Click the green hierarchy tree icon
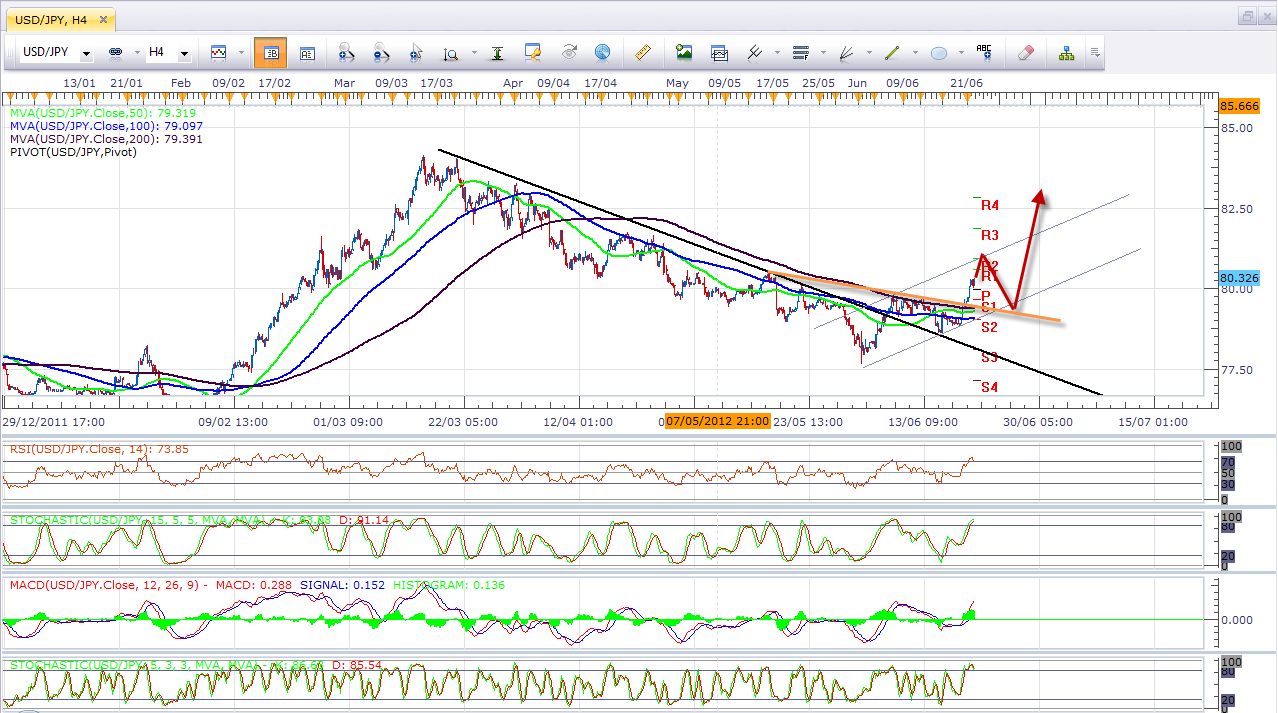The image size is (1278, 713). (x=1067, y=52)
